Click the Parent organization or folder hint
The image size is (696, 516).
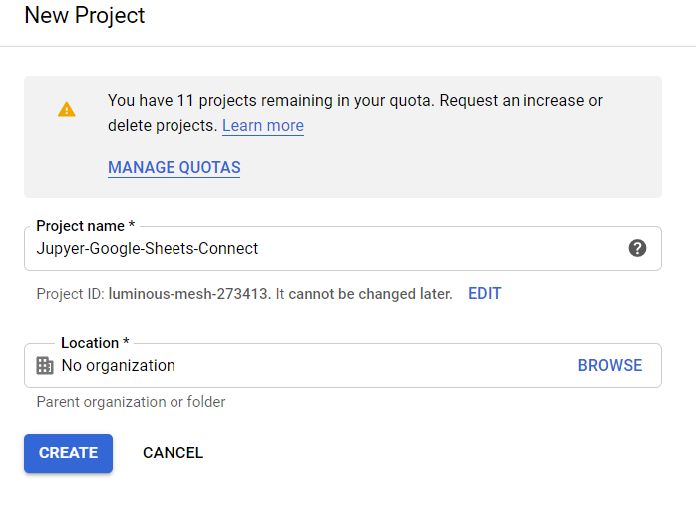[x=131, y=402]
